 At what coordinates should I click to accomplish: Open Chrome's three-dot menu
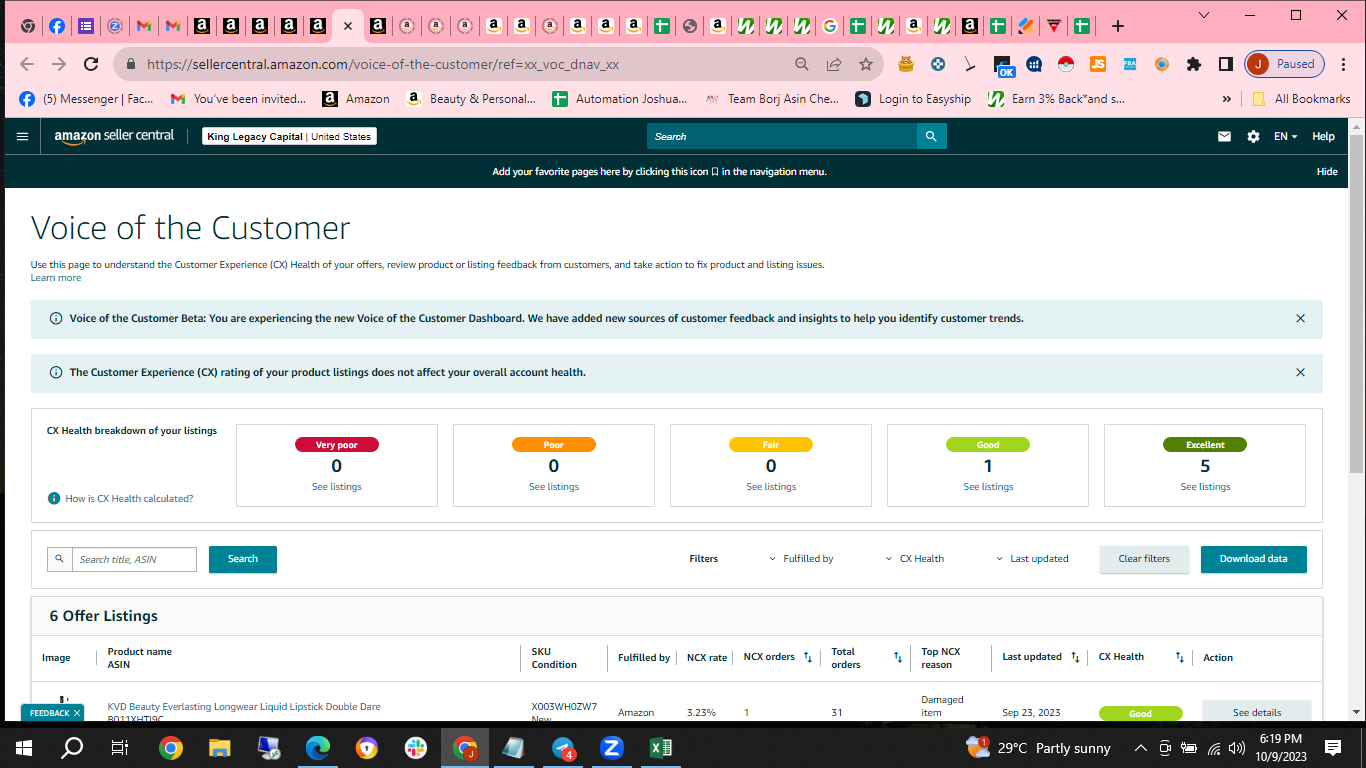tap(1343, 64)
